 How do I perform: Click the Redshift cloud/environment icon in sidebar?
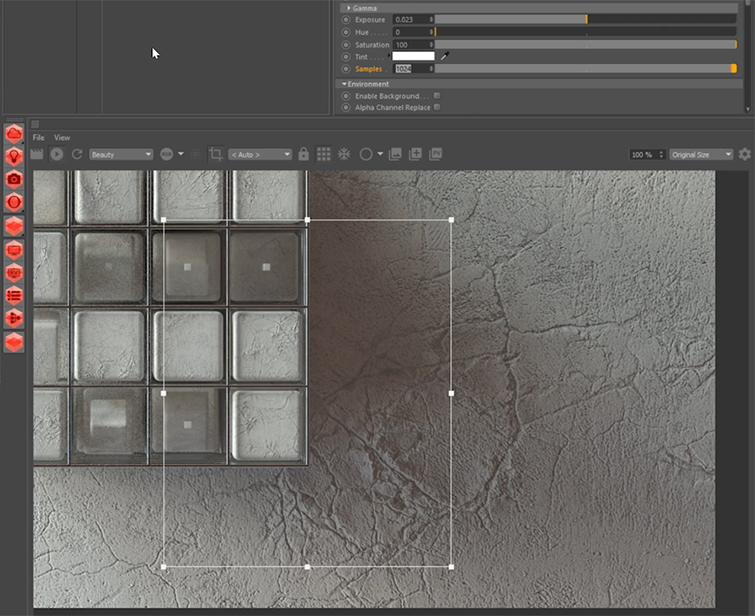tap(14, 133)
